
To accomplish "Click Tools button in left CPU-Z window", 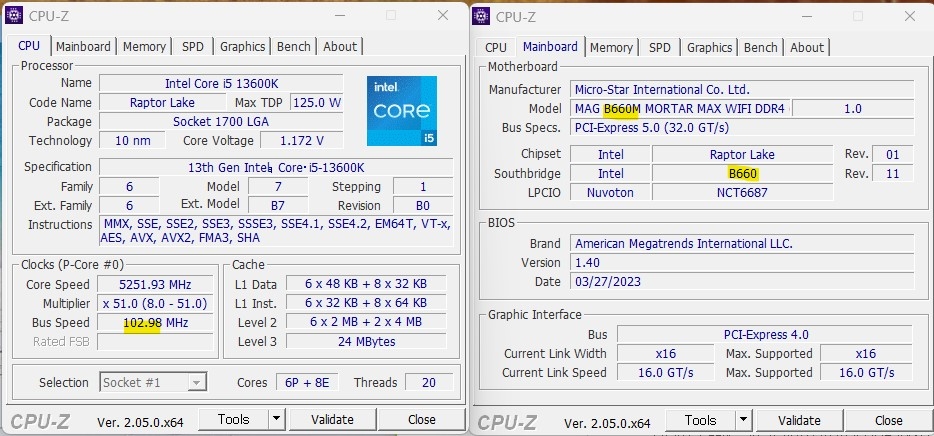I will tap(234, 419).
